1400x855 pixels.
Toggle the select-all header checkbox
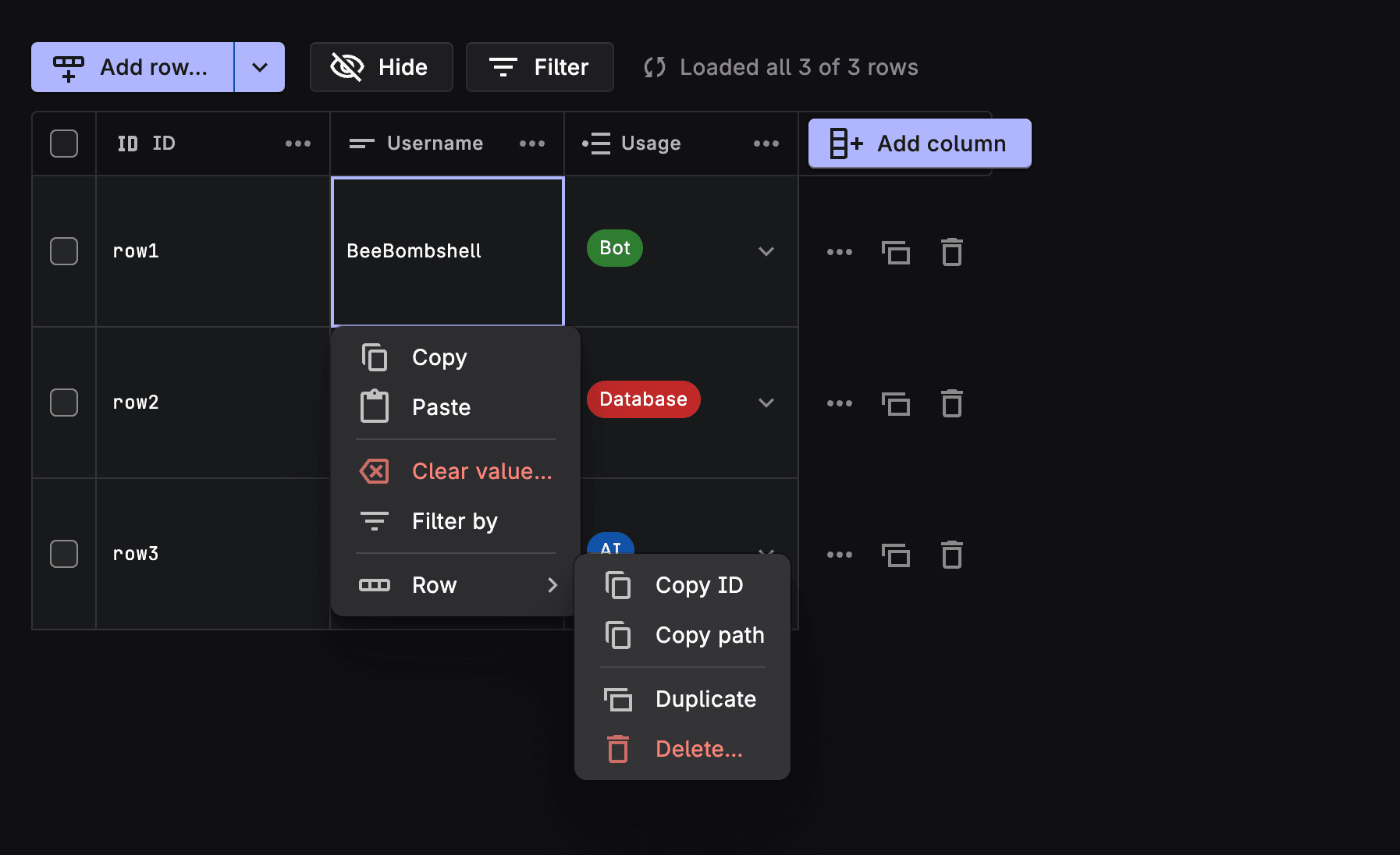64,144
